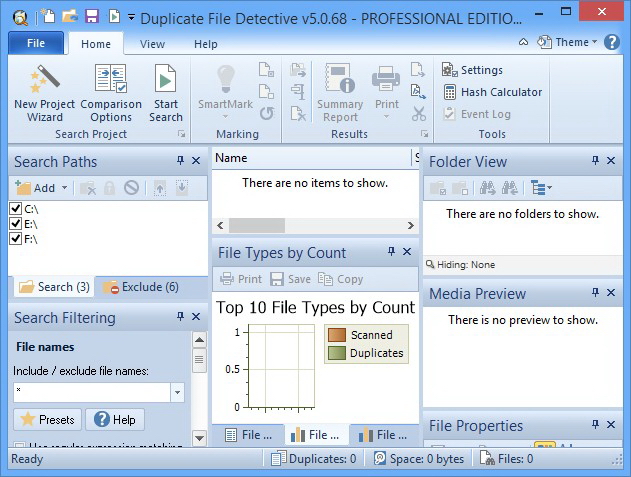Switch to the View ribbon tab
Viewport: 631px width, 477px height.
(x=152, y=44)
